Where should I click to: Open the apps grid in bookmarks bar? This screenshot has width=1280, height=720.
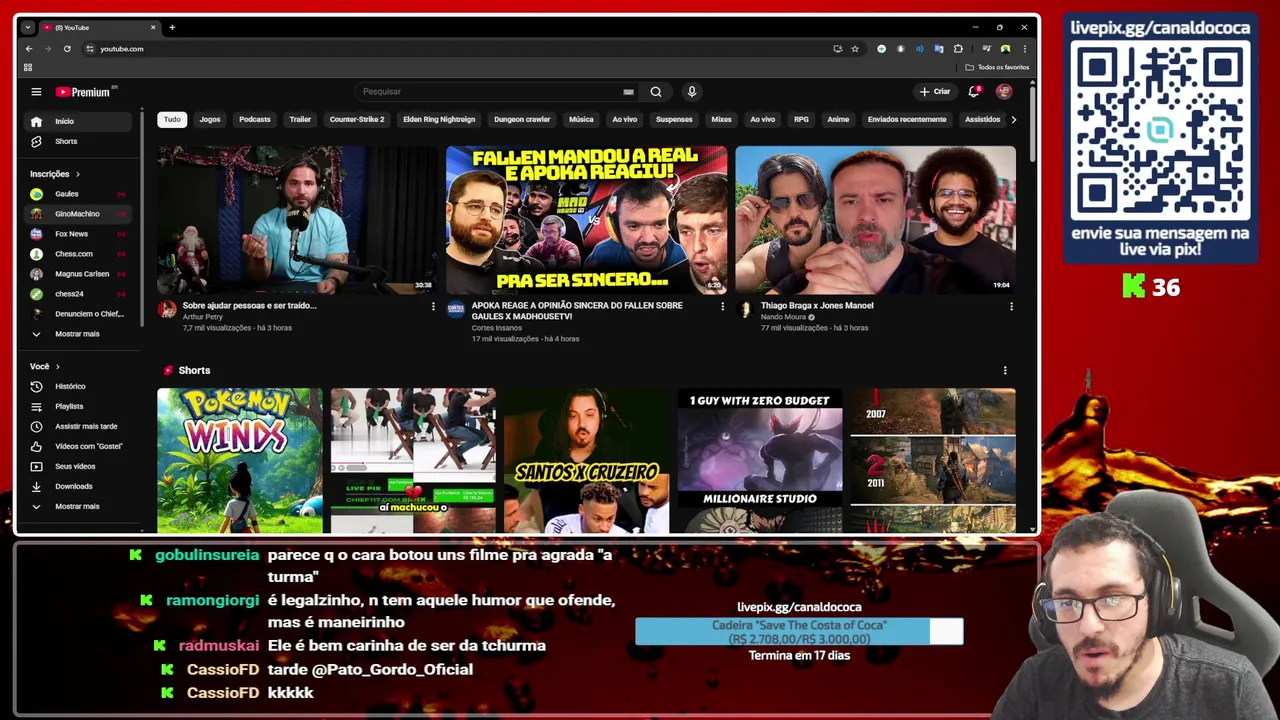pos(28,67)
